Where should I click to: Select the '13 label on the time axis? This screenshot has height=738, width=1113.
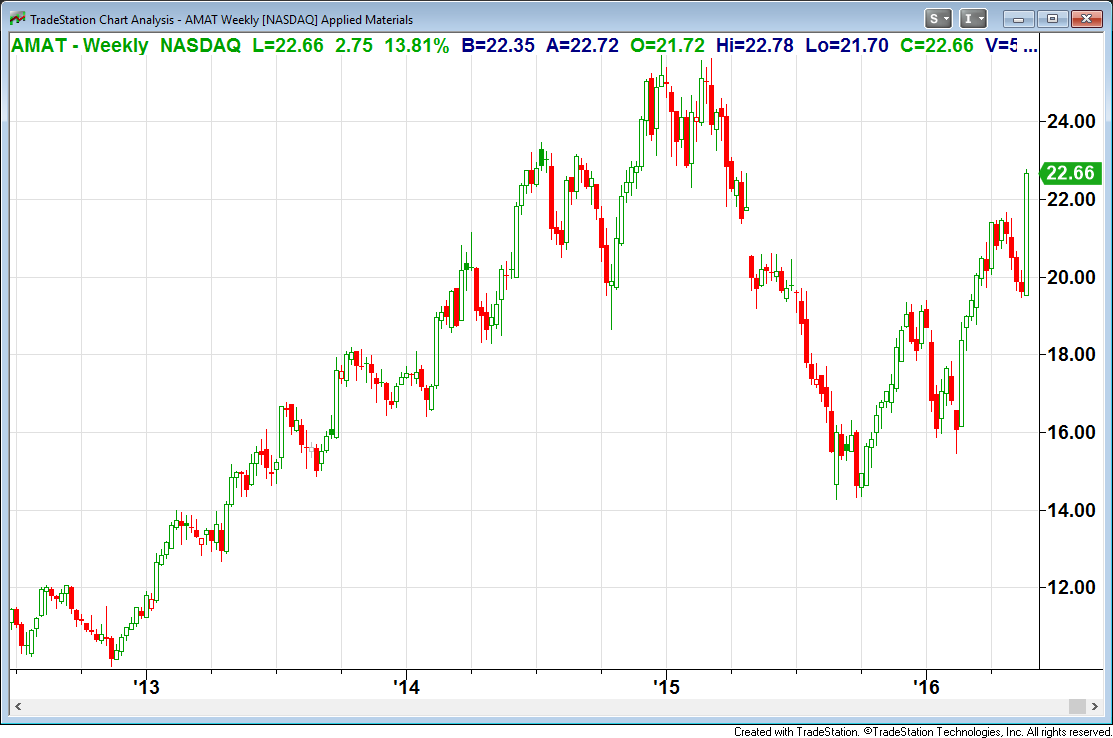click(x=146, y=688)
